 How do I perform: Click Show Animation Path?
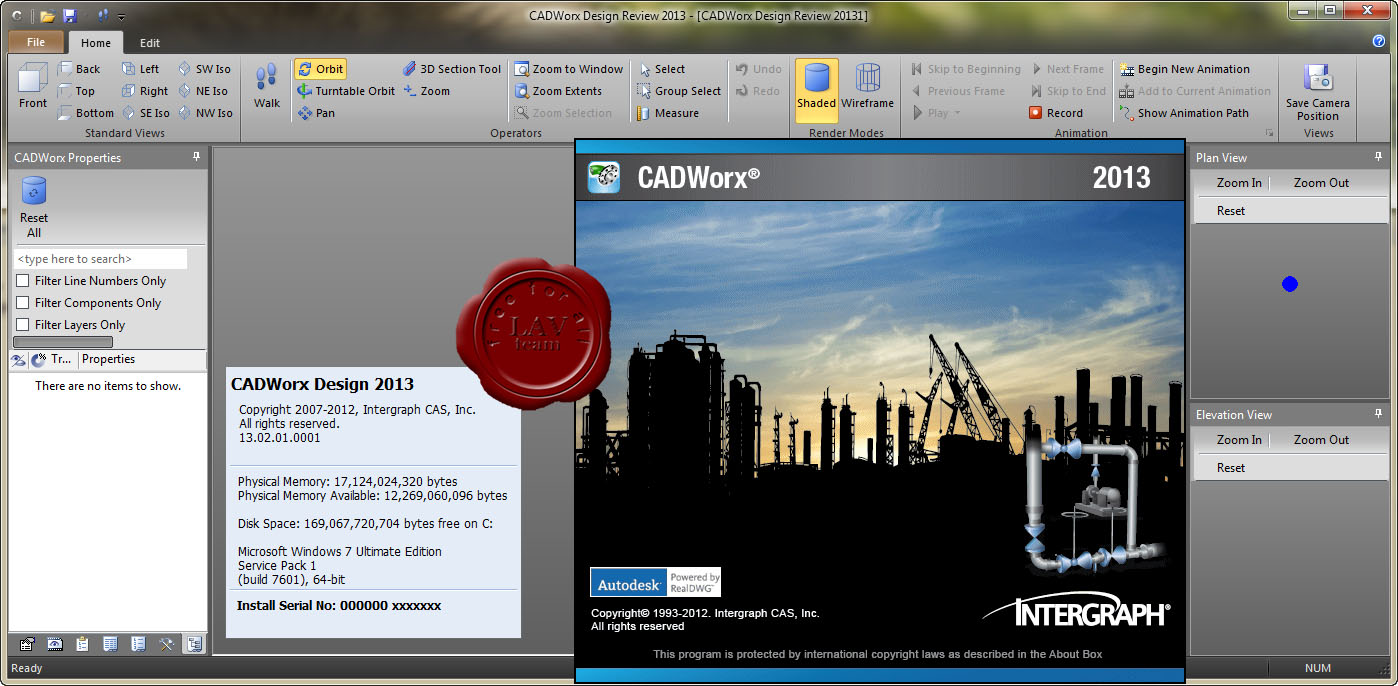point(1185,113)
